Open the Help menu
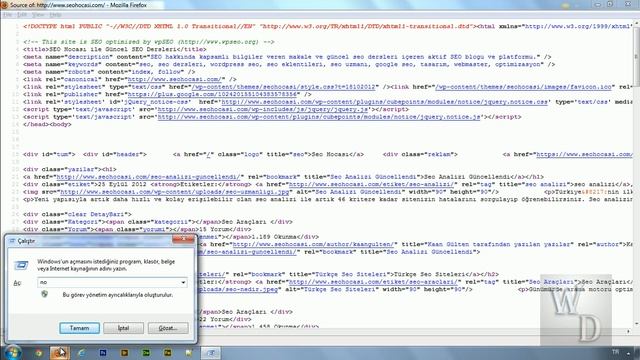Screen dimensions: 640x360 tap(55, 15)
